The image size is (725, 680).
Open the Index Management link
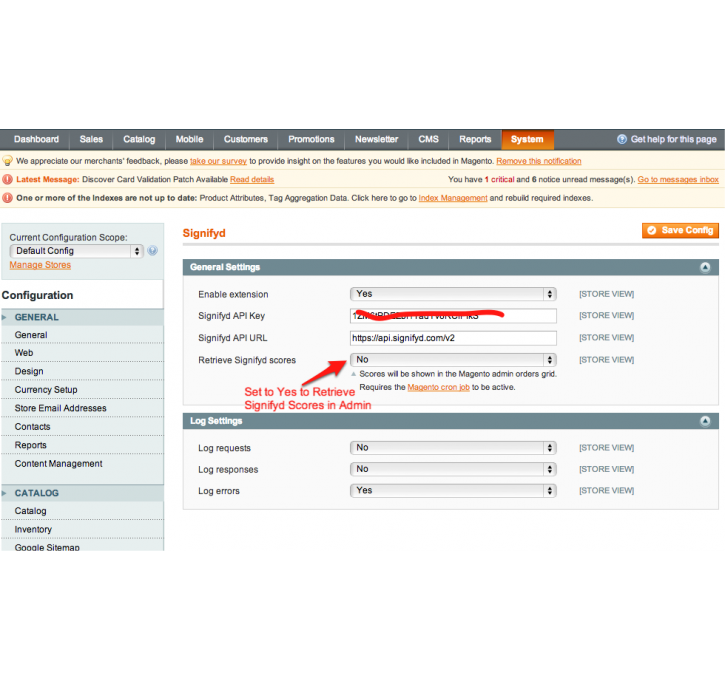coord(453,198)
